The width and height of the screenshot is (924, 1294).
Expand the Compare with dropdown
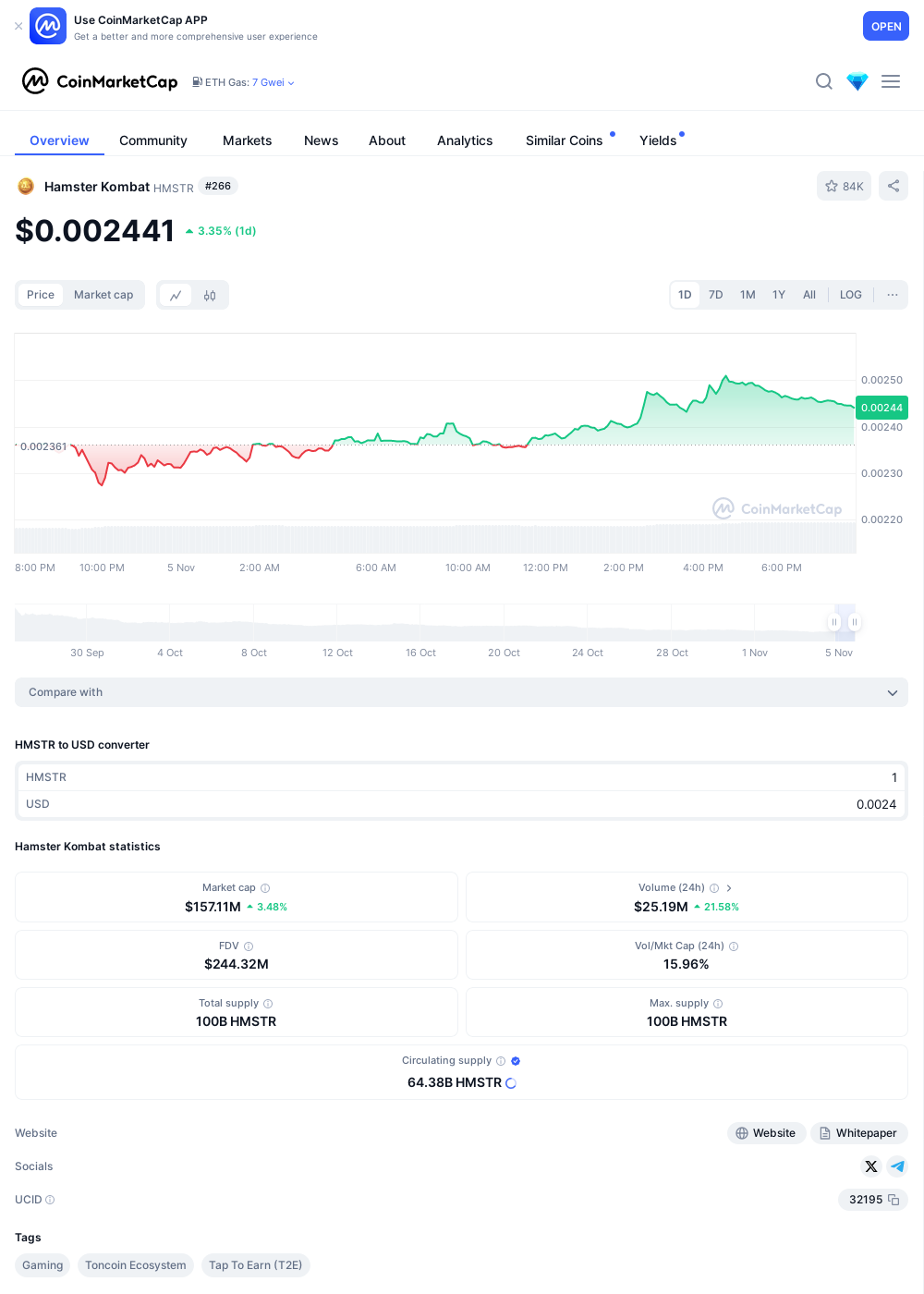click(x=461, y=692)
